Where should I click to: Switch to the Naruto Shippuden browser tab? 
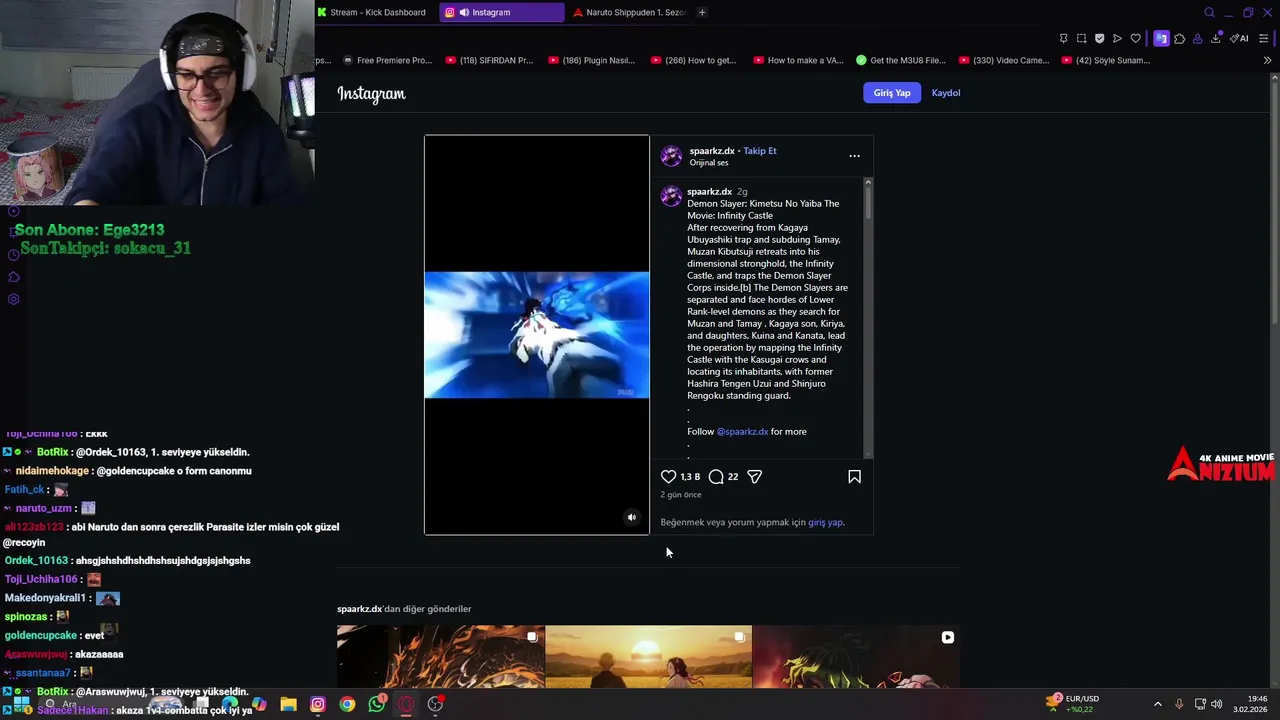click(x=629, y=12)
